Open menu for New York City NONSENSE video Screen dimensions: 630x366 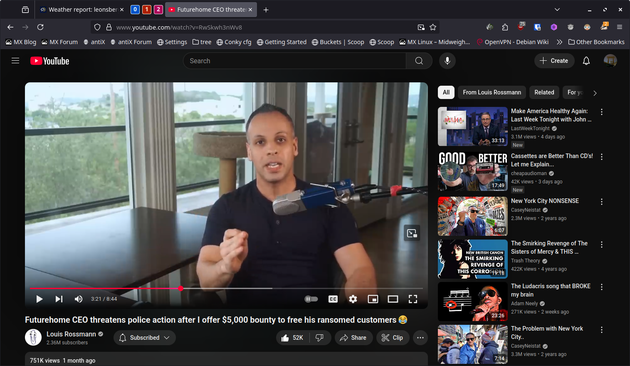point(601,202)
